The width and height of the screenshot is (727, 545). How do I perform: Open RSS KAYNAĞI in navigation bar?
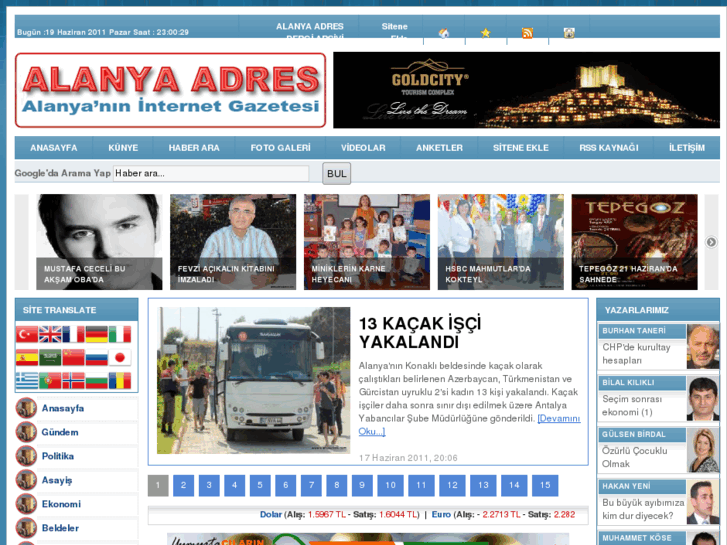click(x=609, y=148)
